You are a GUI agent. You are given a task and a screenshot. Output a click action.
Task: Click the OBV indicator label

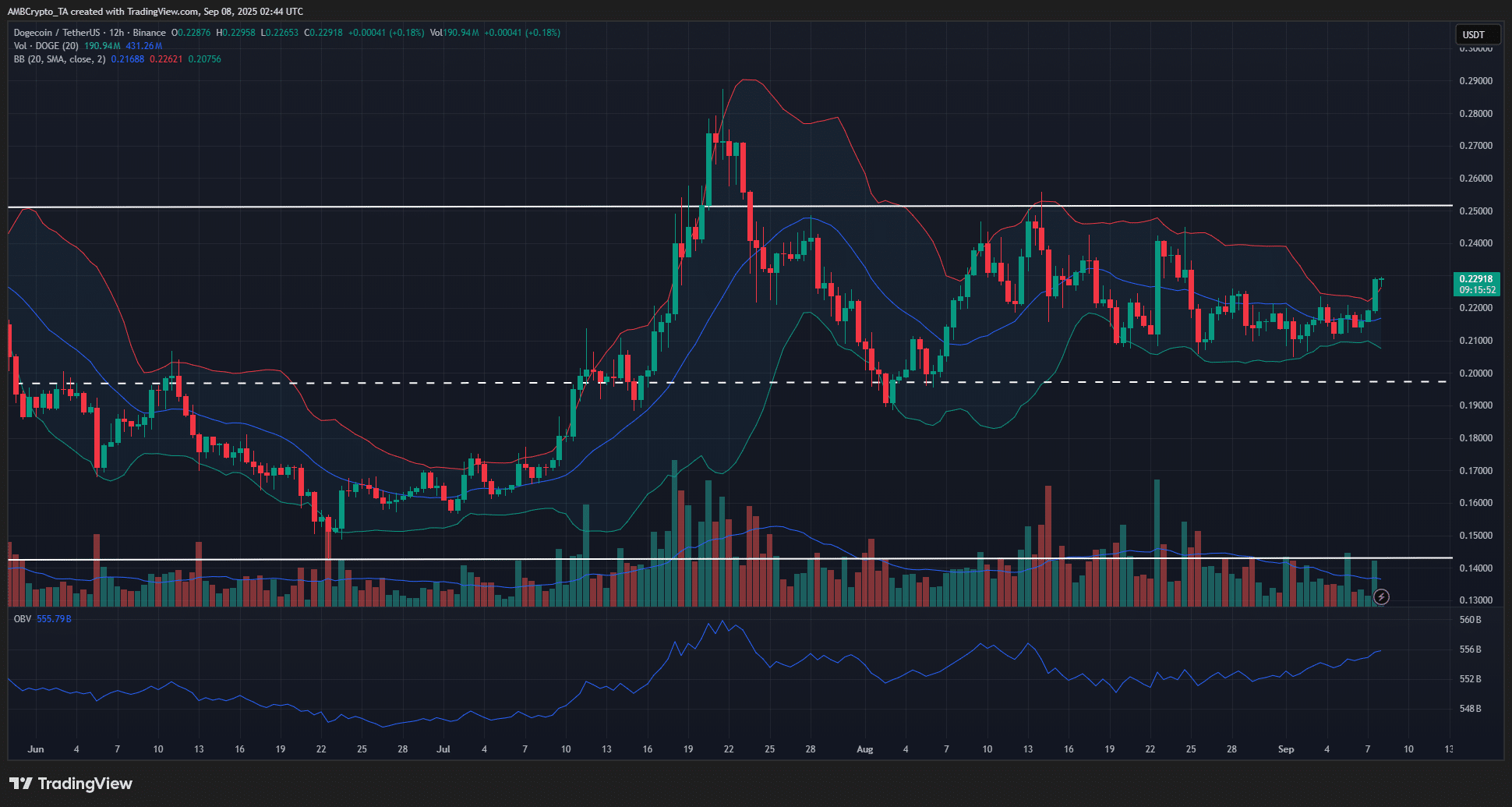pyautogui.click(x=23, y=619)
